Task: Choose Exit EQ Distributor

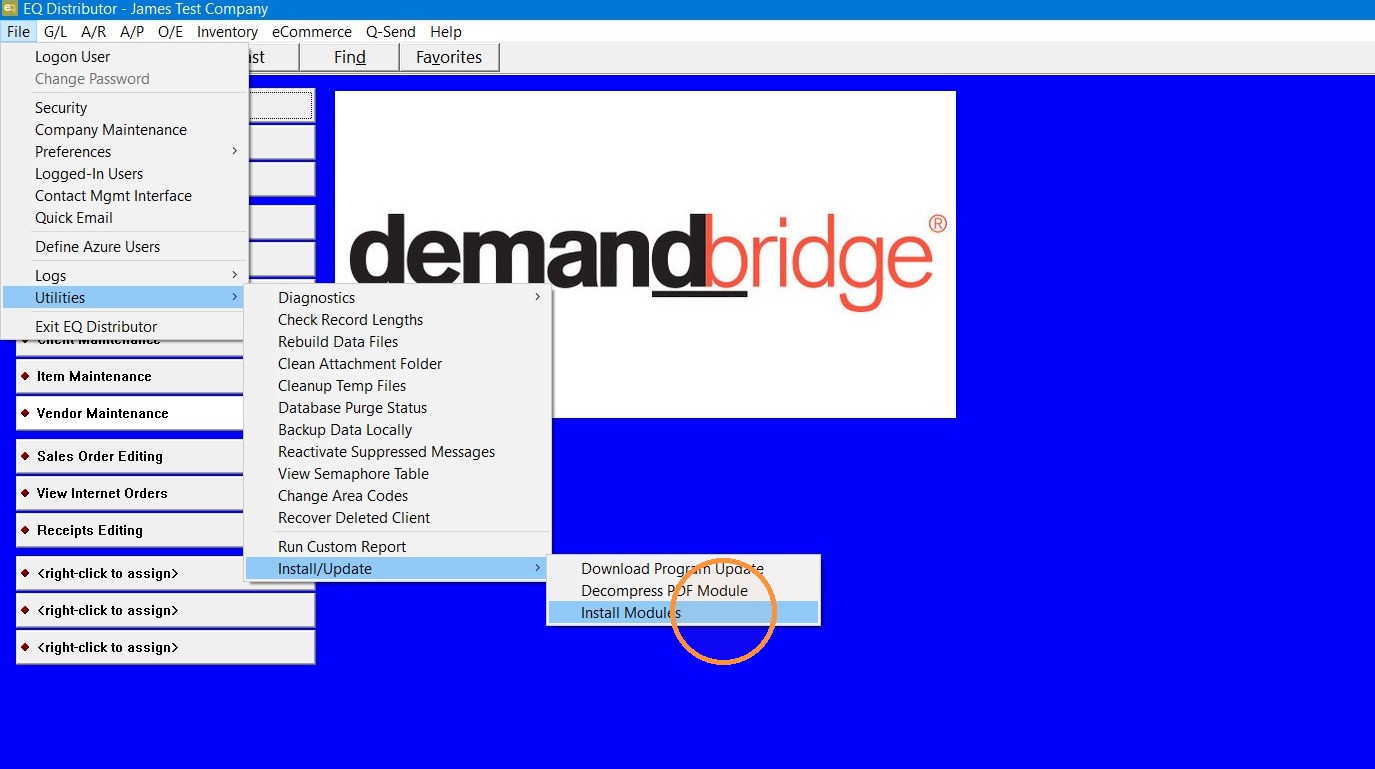Action: click(124, 327)
